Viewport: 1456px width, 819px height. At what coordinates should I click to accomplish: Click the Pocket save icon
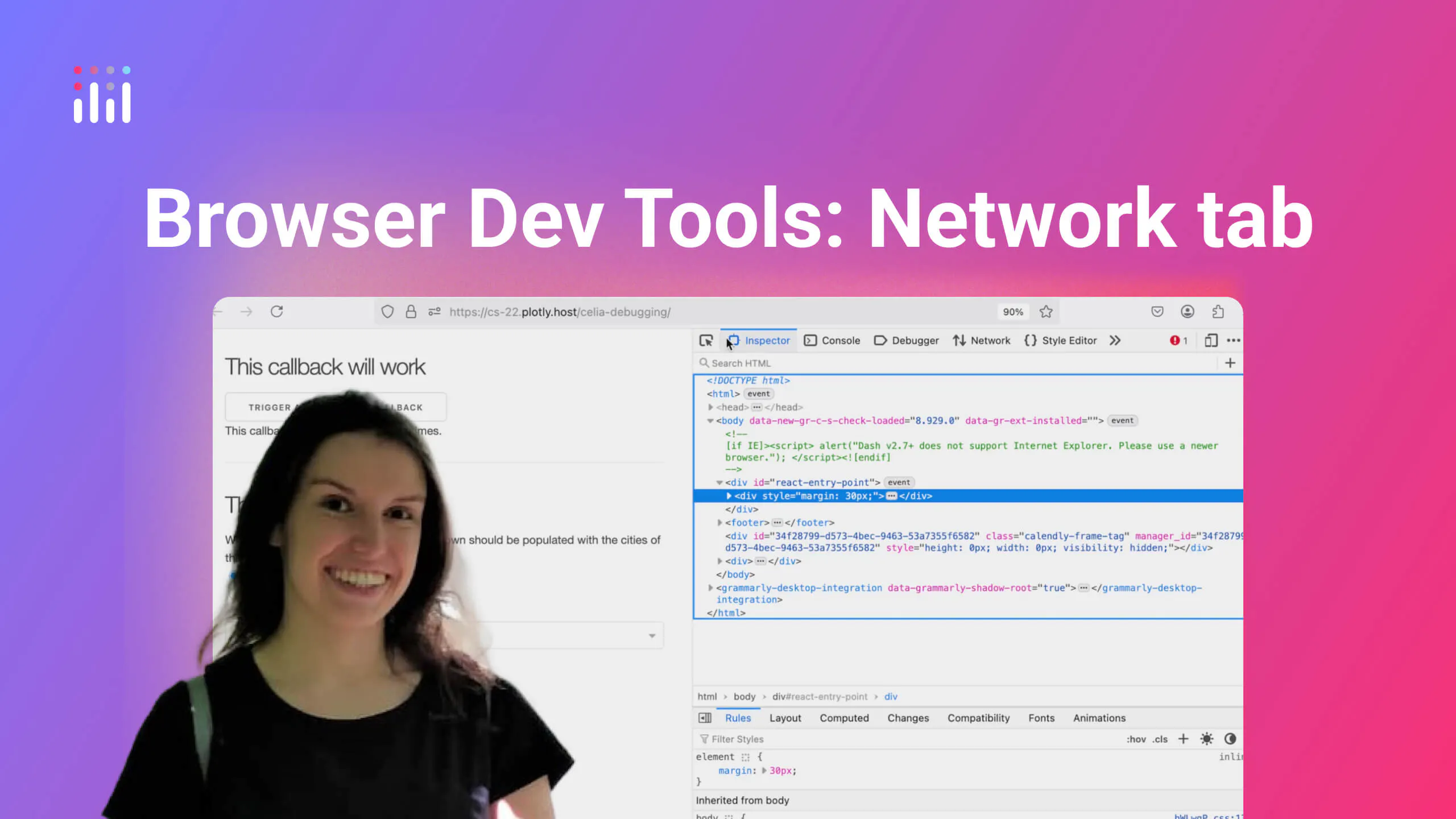coord(1157,312)
